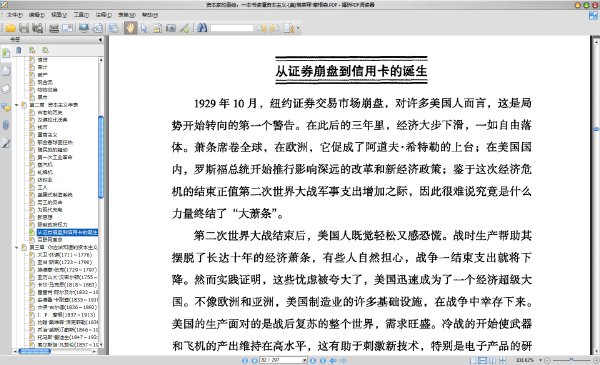Image resolution: width=600 pixels, height=365 pixels.
Task: Click the full screen monitor icon
Action: [x=84, y=28]
